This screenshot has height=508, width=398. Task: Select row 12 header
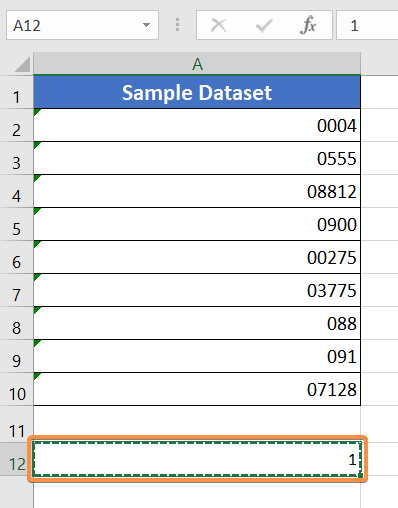tap(17, 459)
